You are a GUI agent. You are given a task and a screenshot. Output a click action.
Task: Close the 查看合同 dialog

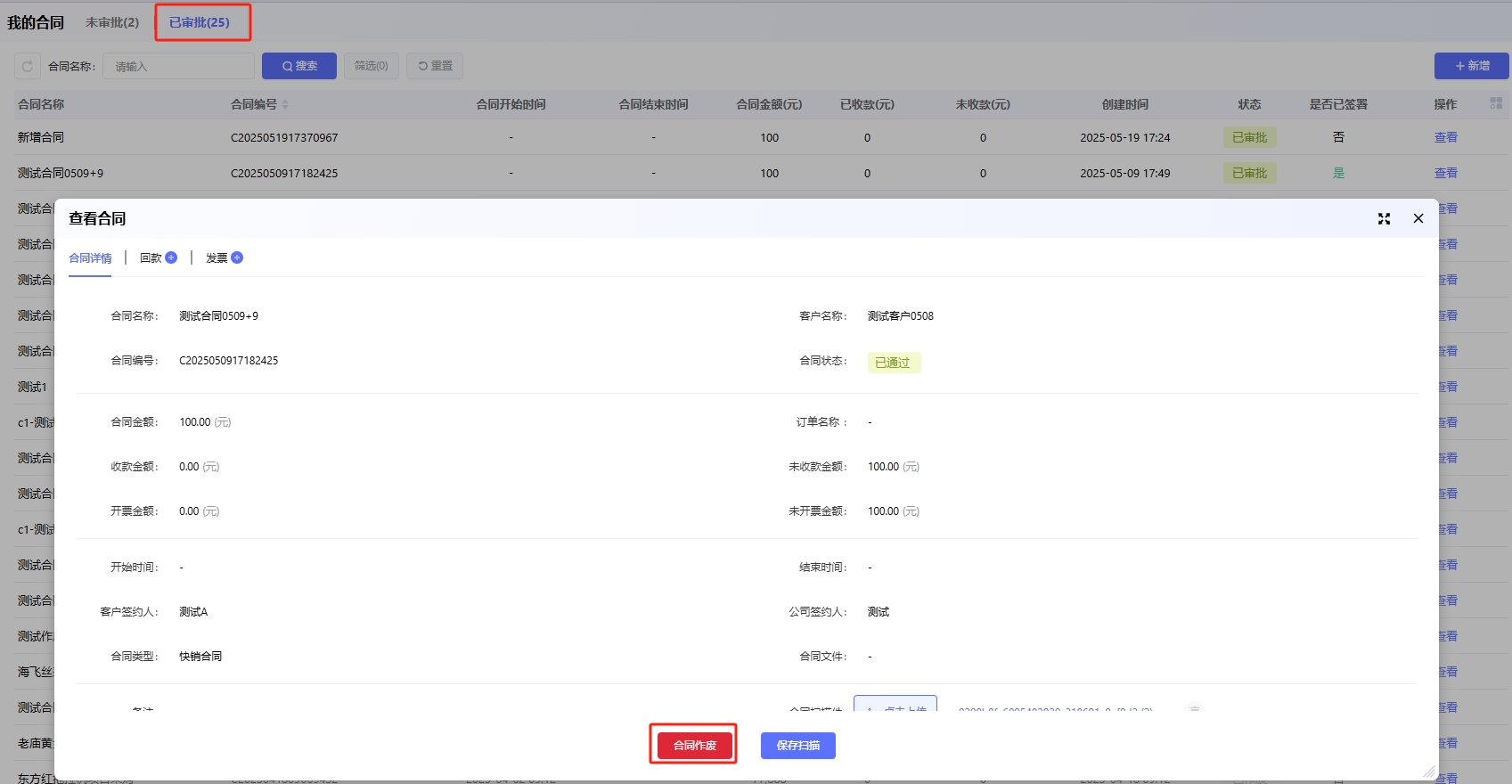click(x=1418, y=219)
